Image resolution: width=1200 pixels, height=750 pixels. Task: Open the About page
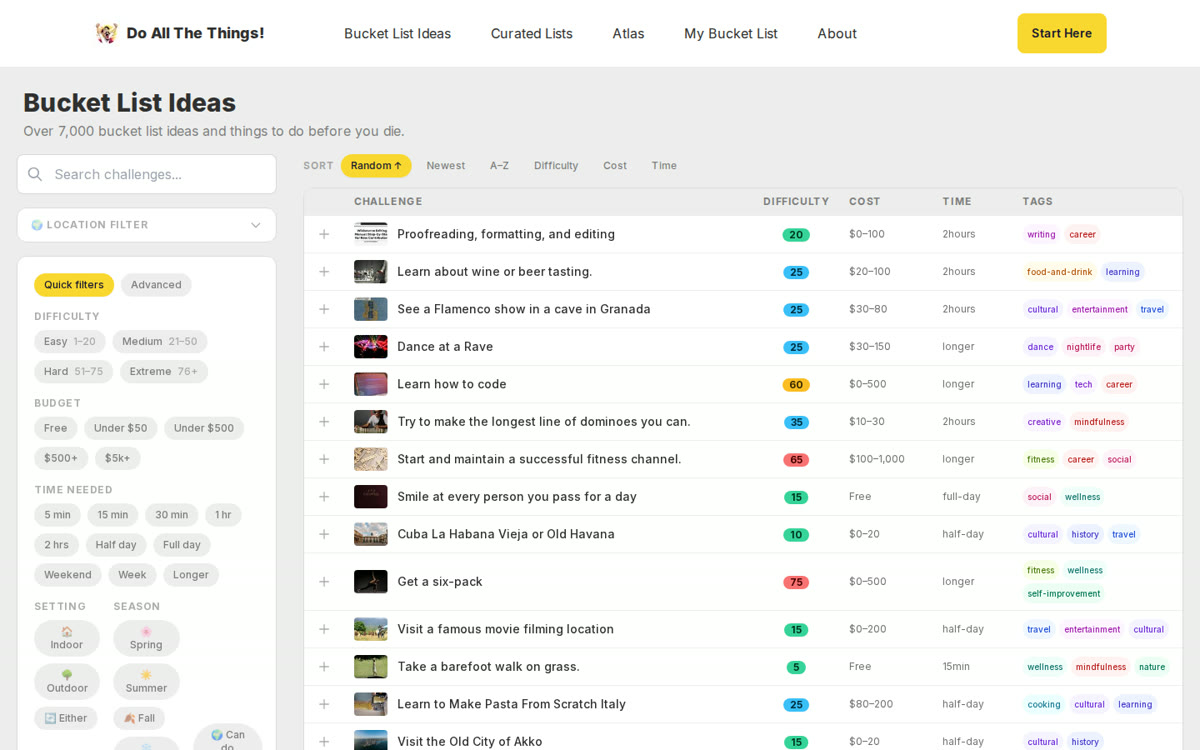[x=837, y=33]
